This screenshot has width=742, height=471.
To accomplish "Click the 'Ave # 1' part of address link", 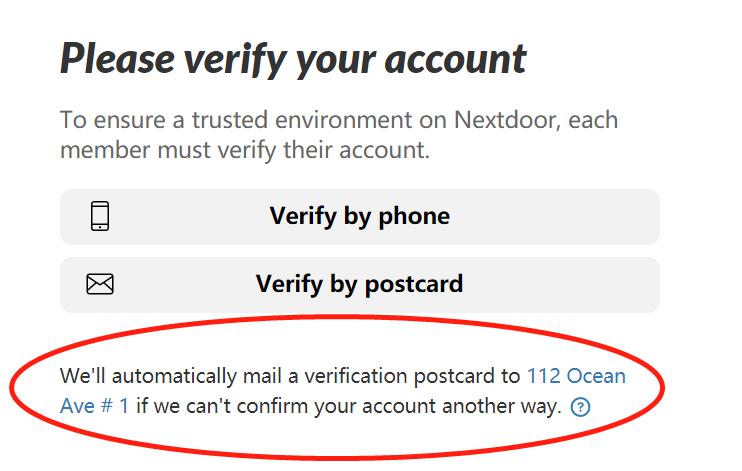I will tap(94, 407).
